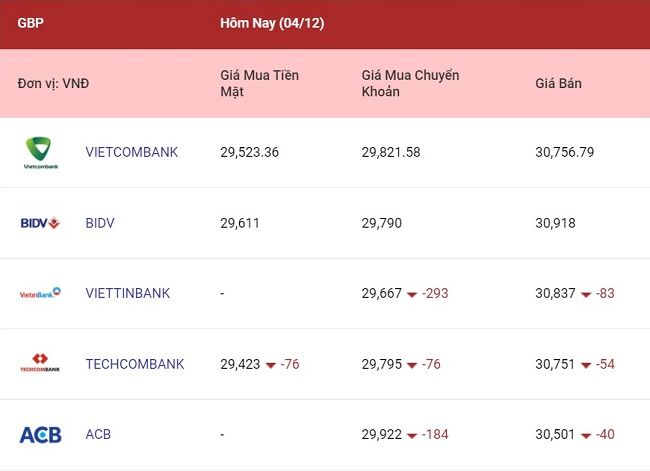Click the red down arrow beside -293

pos(412,295)
